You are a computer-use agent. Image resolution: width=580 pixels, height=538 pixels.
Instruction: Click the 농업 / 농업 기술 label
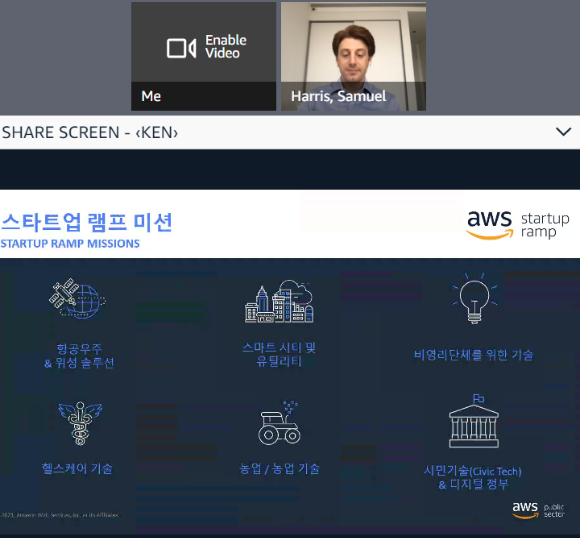point(279,468)
